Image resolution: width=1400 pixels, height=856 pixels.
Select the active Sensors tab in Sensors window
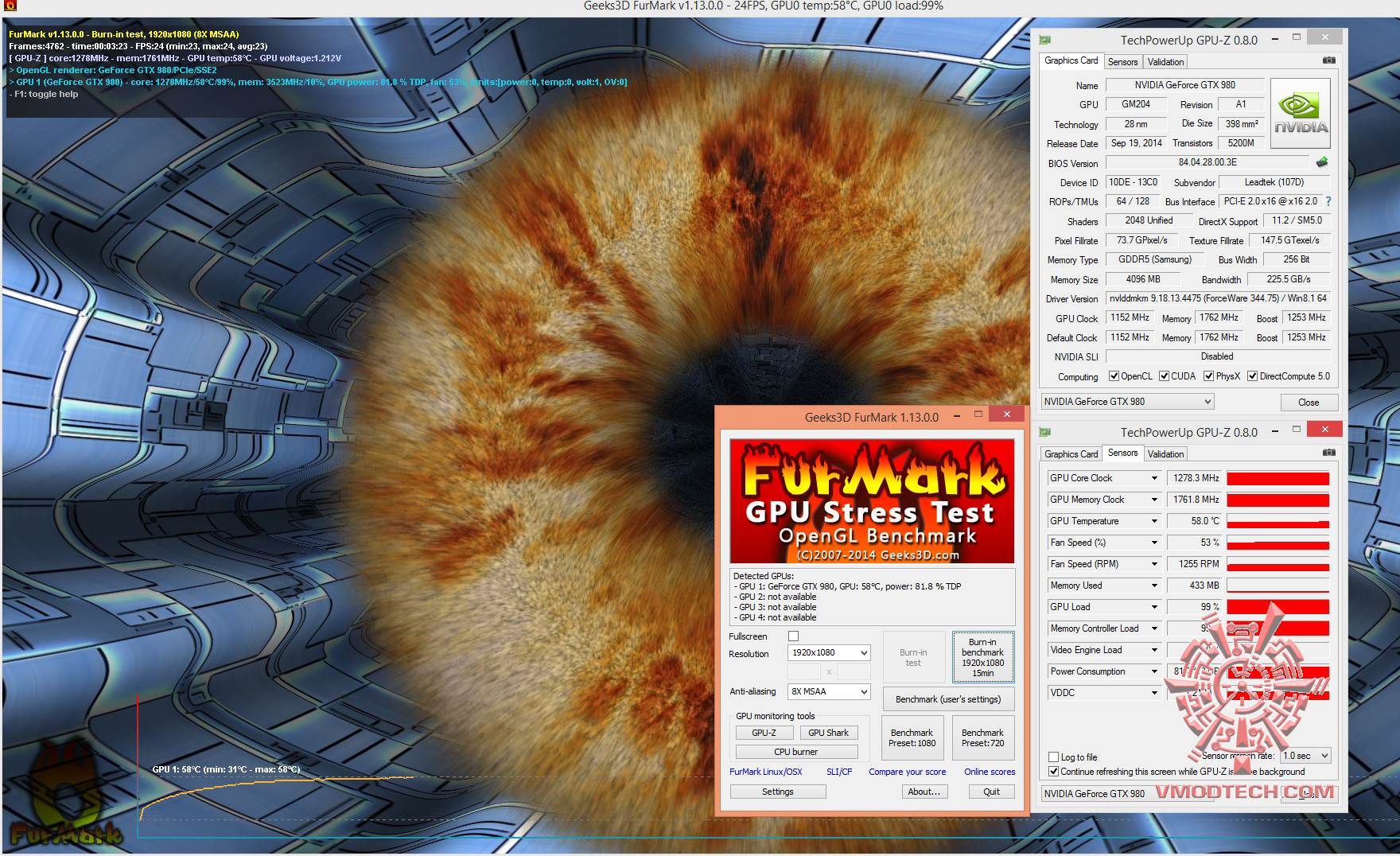click(x=1122, y=453)
